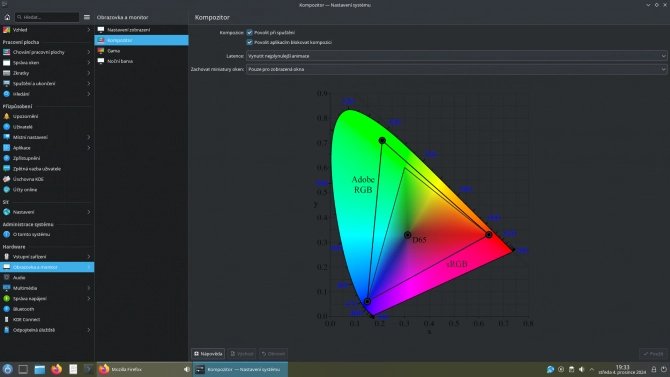Open the Noční barva page

141,61
